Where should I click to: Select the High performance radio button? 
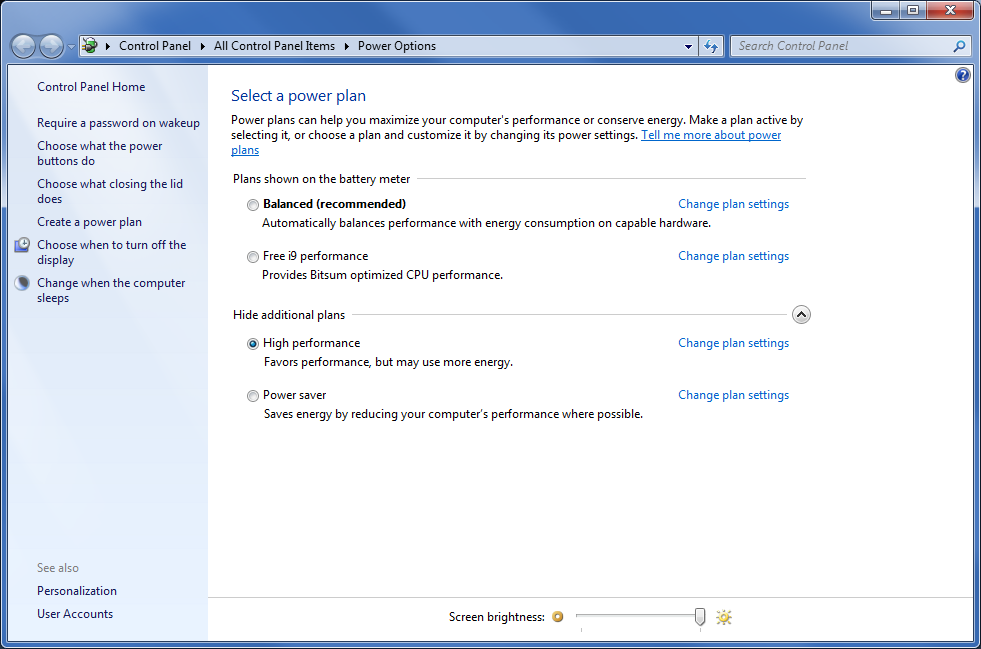point(253,344)
